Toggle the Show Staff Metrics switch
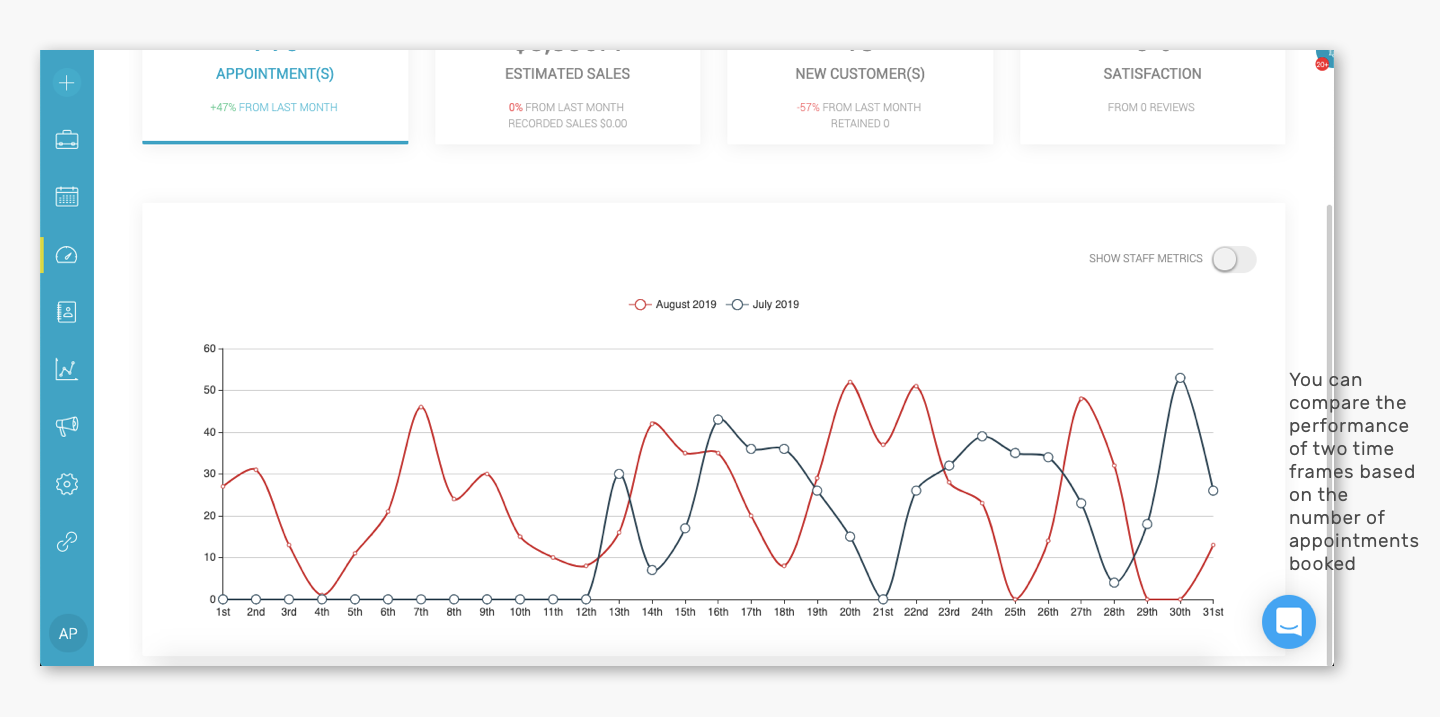 coord(1234,259)
